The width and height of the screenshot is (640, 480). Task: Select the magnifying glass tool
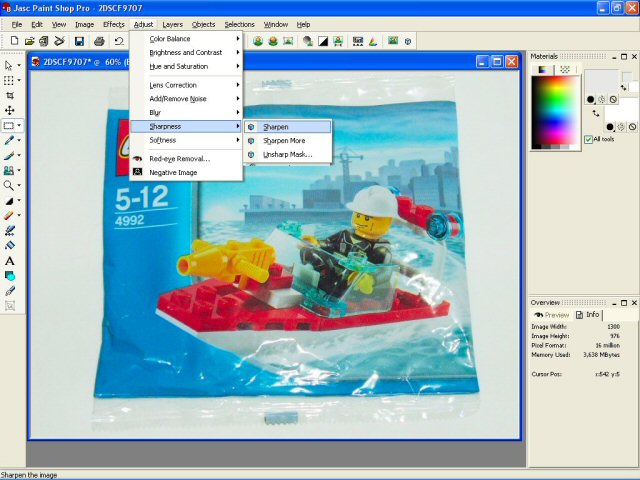coord(9,185)
